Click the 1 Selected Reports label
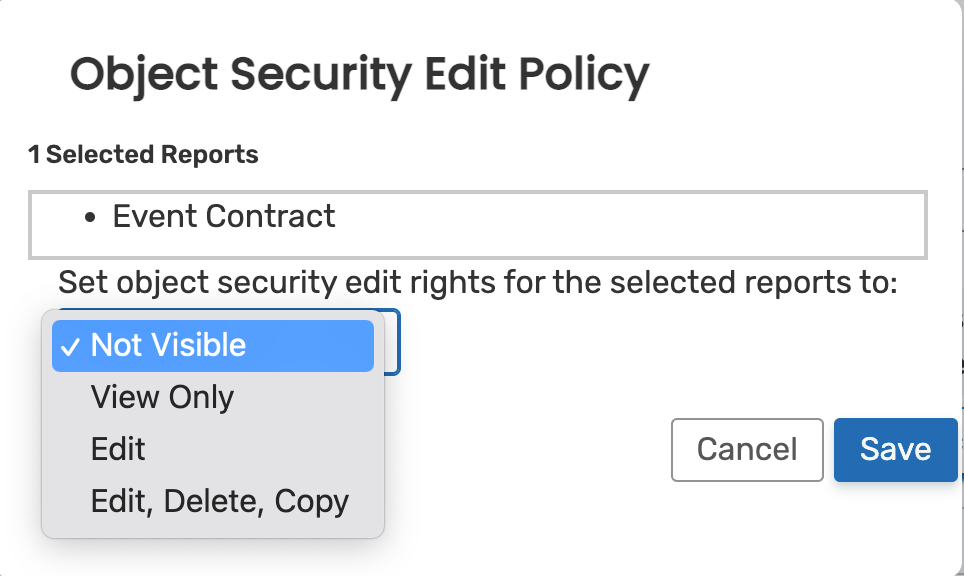964x576 pixels. pyautogui.click(x=143, y=155)
